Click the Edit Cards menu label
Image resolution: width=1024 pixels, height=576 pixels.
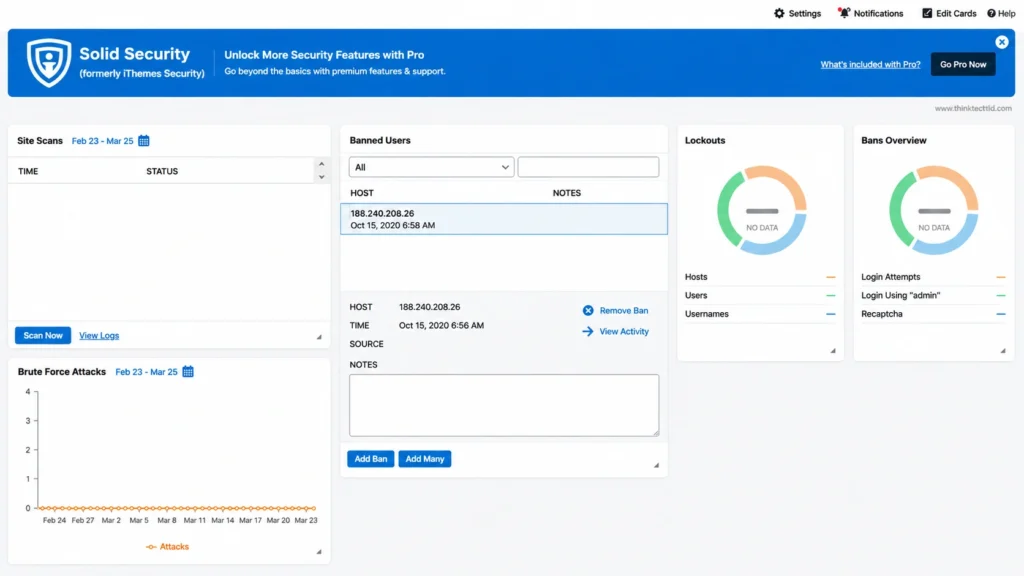[956, 13]
